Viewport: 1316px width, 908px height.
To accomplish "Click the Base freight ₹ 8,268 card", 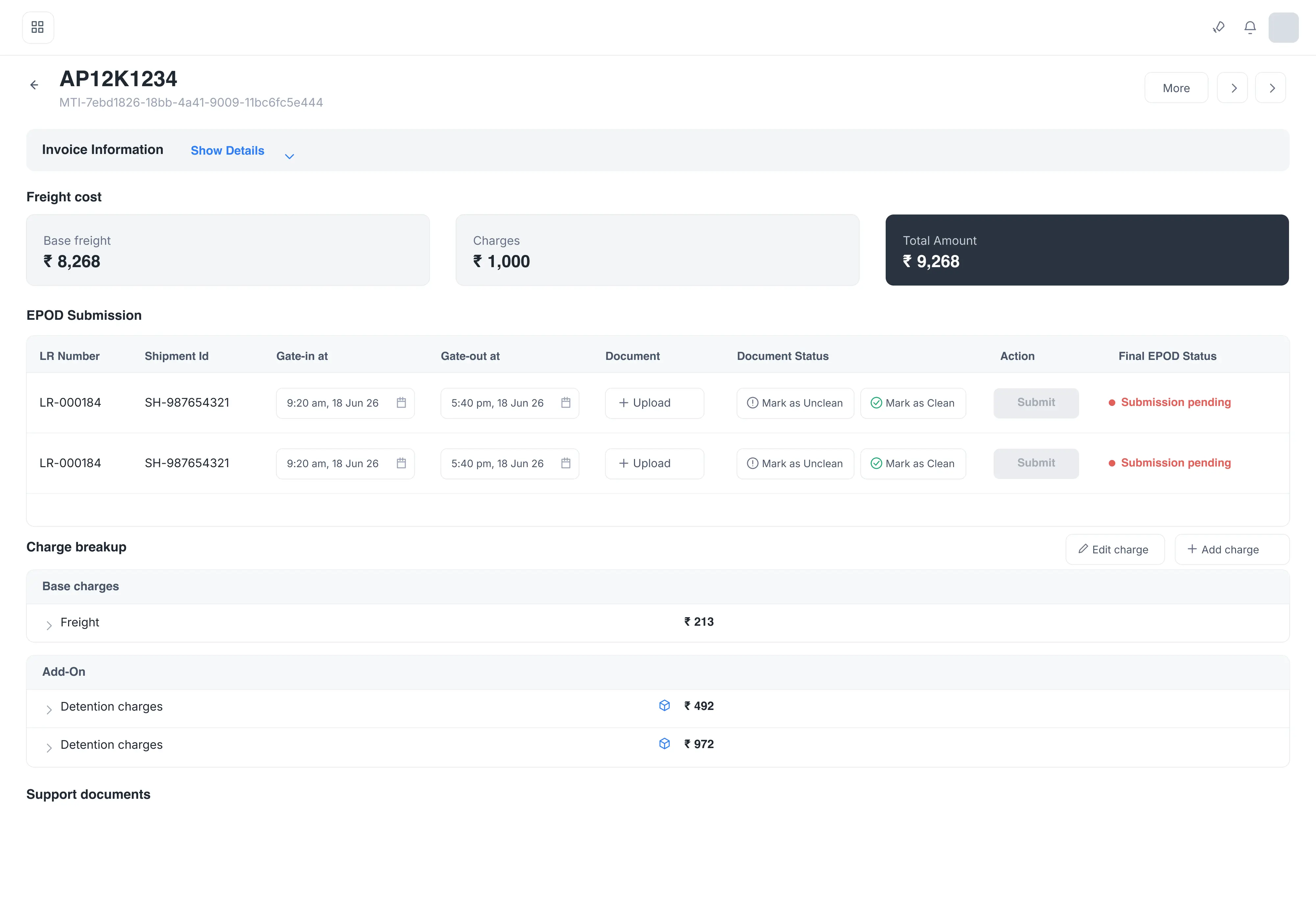I will pyautogui.click(x=228, y=250).
